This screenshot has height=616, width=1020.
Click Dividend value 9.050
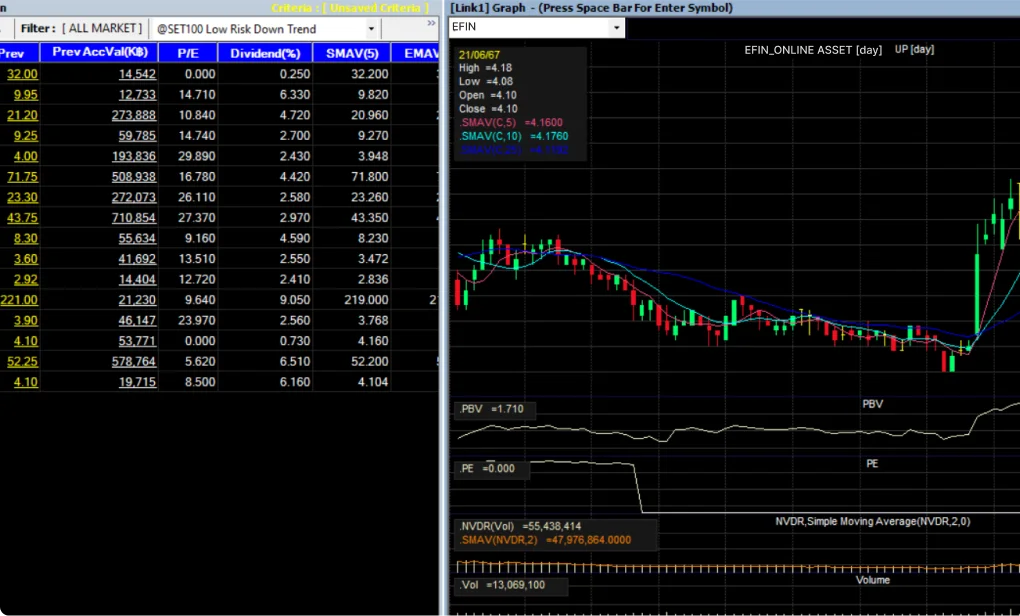pos(295,300)
